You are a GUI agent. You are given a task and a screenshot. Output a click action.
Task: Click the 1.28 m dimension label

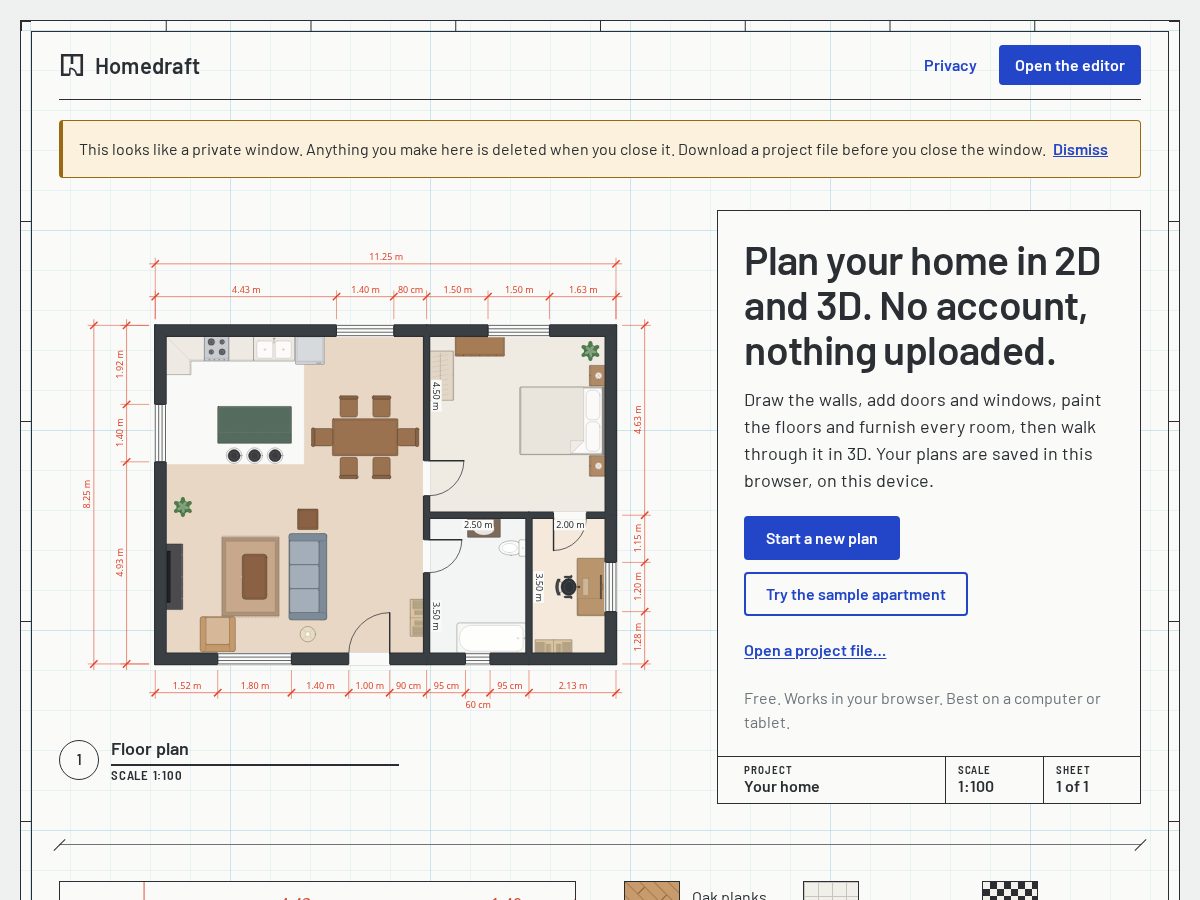pyautogui.click(x=638, y=636)
